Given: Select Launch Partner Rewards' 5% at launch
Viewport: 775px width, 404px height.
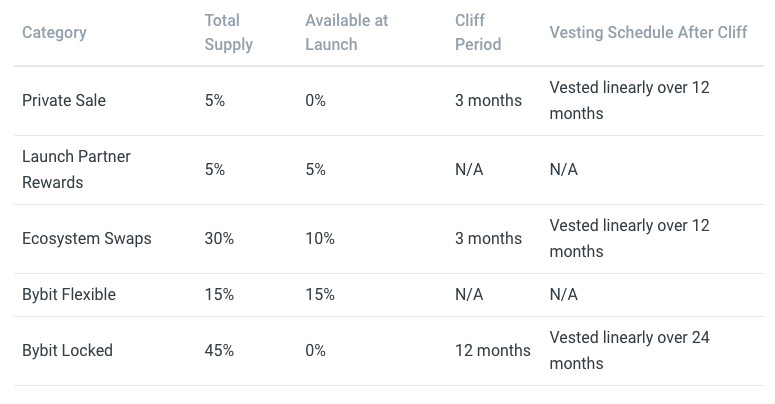Looking at the screenshot, I should [x=315, y=170].
